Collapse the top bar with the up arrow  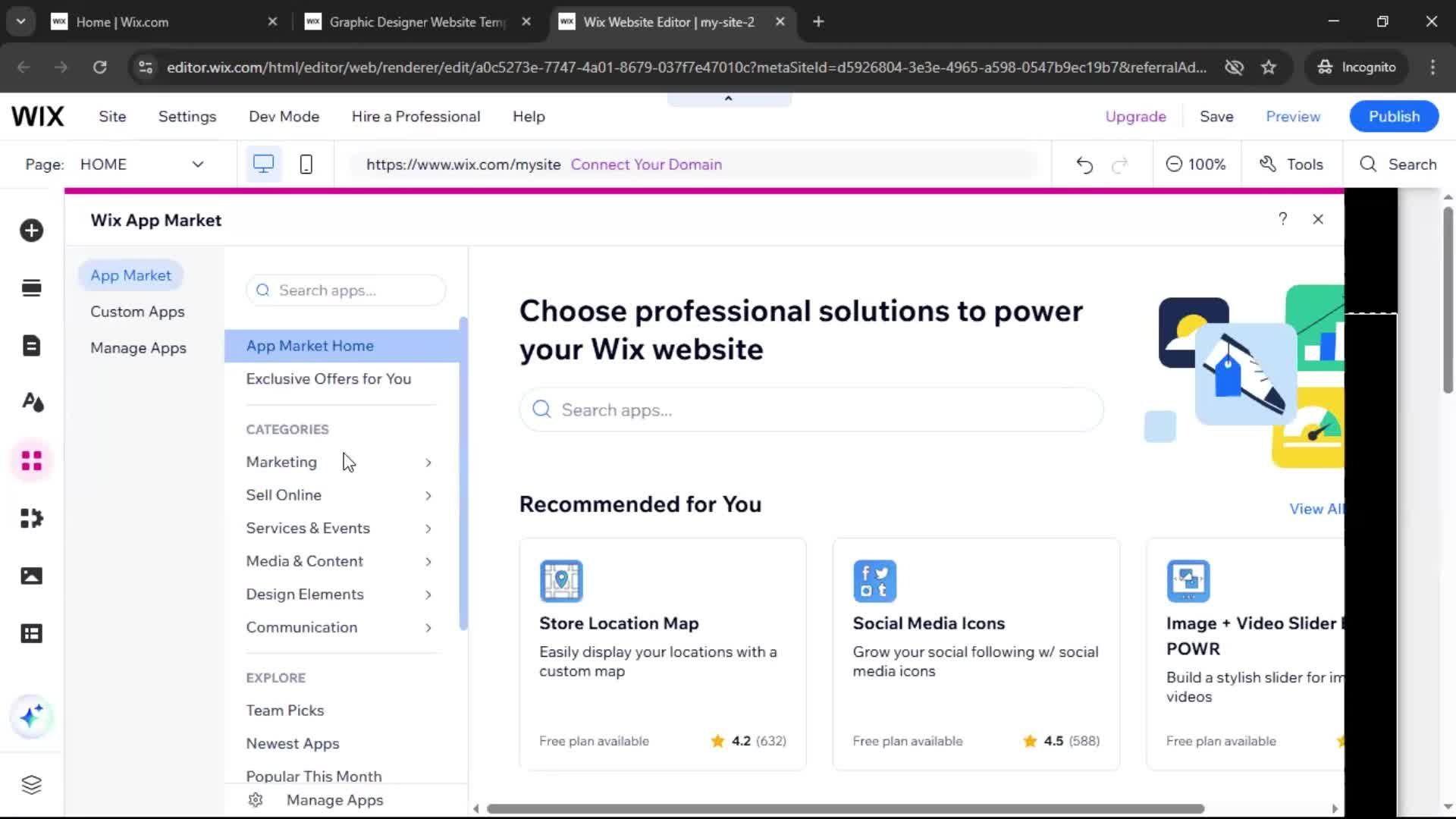729,99
